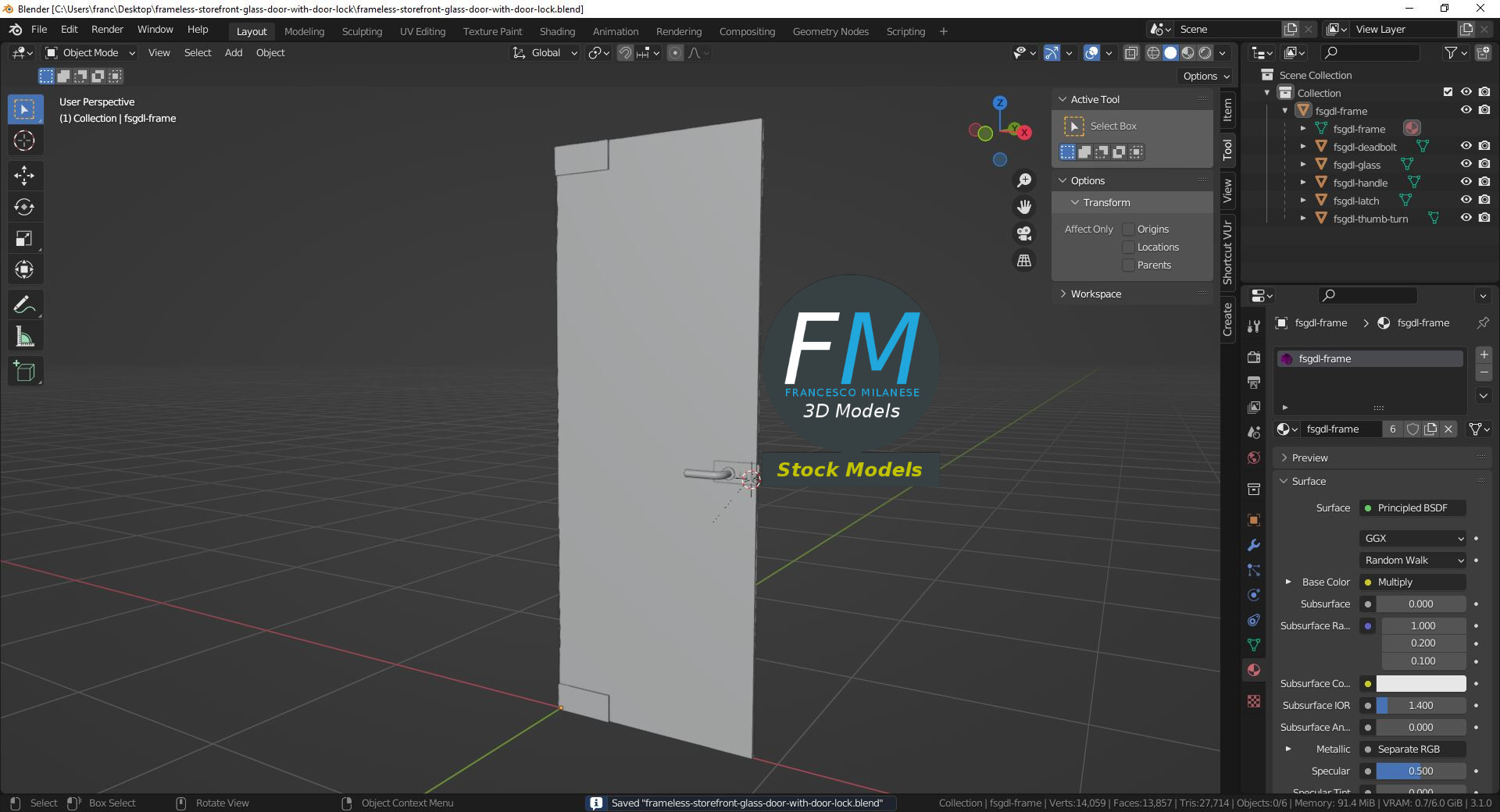This screenshot has height=812, width=1500.
Task: Hide fsgdl-latch in the viewport
Action: (1466, 200)
